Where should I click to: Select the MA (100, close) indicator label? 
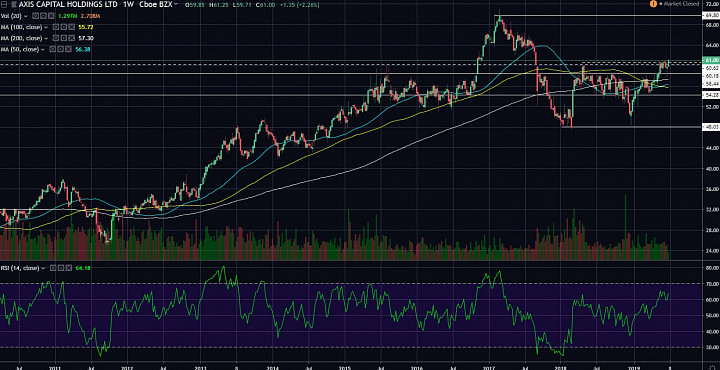pyautogui.click(x=21, y=27)
